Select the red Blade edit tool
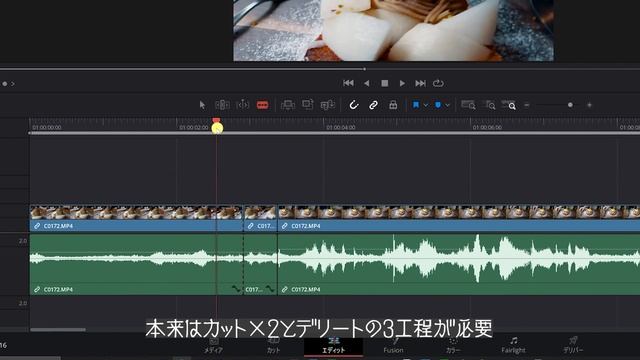 (262, 105)
